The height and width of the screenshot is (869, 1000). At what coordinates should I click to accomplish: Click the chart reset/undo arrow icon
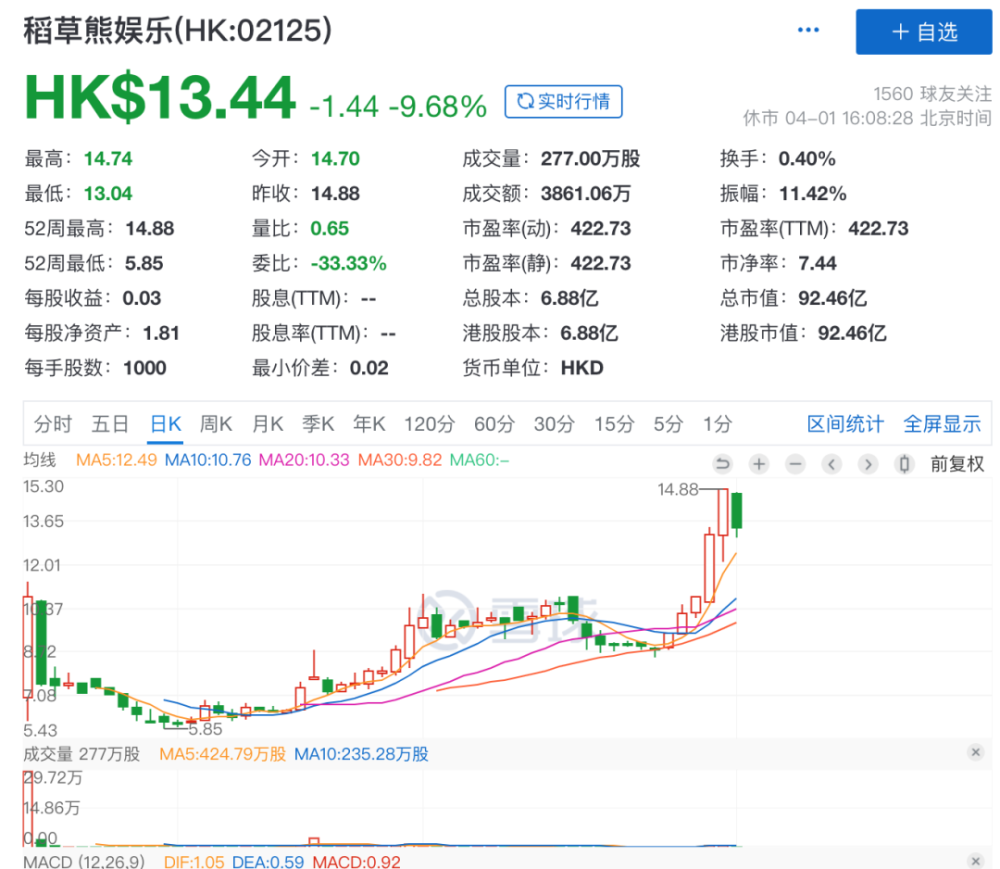723,464
